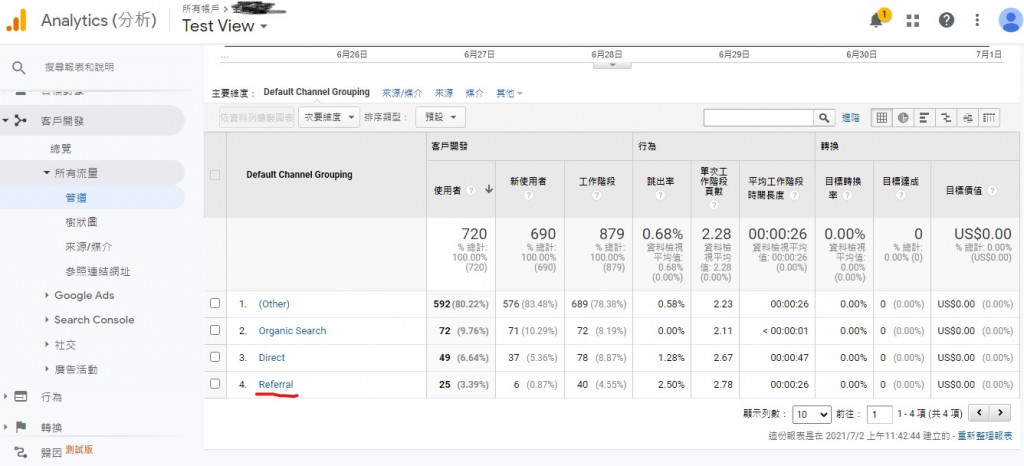Switch to the data table view icon

click(882, 118)
